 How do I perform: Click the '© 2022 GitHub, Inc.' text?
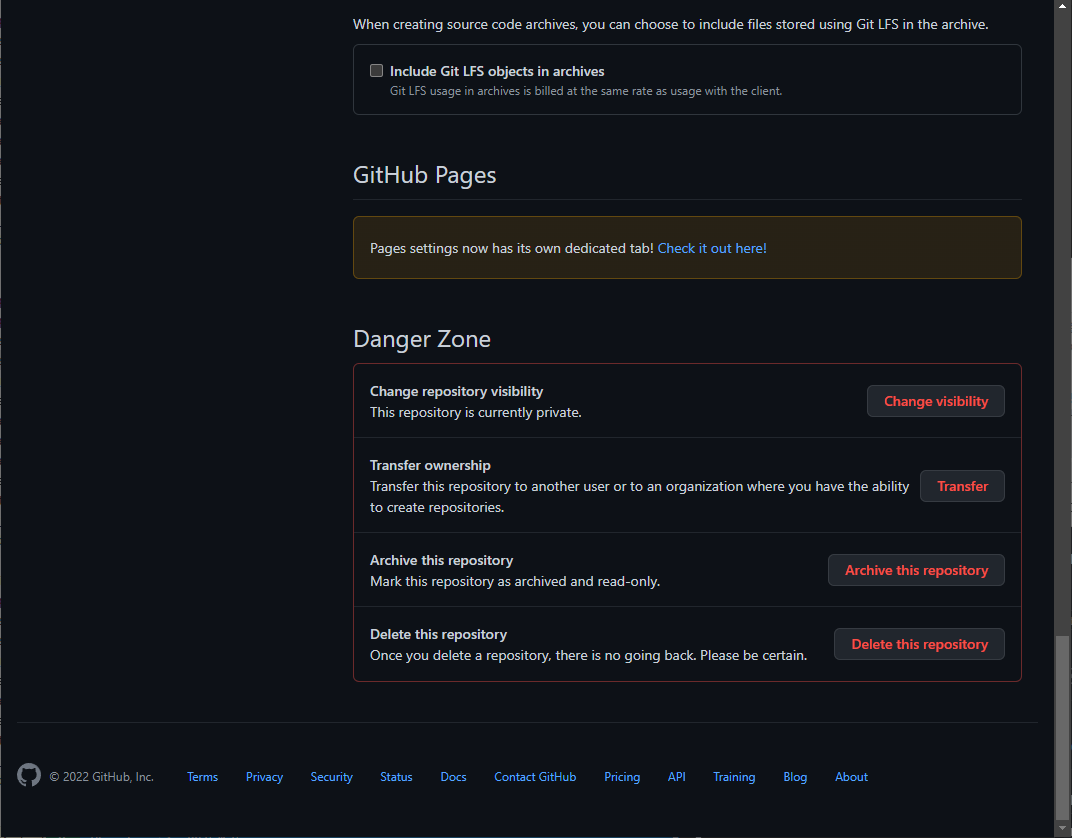[x=102, y=776]
